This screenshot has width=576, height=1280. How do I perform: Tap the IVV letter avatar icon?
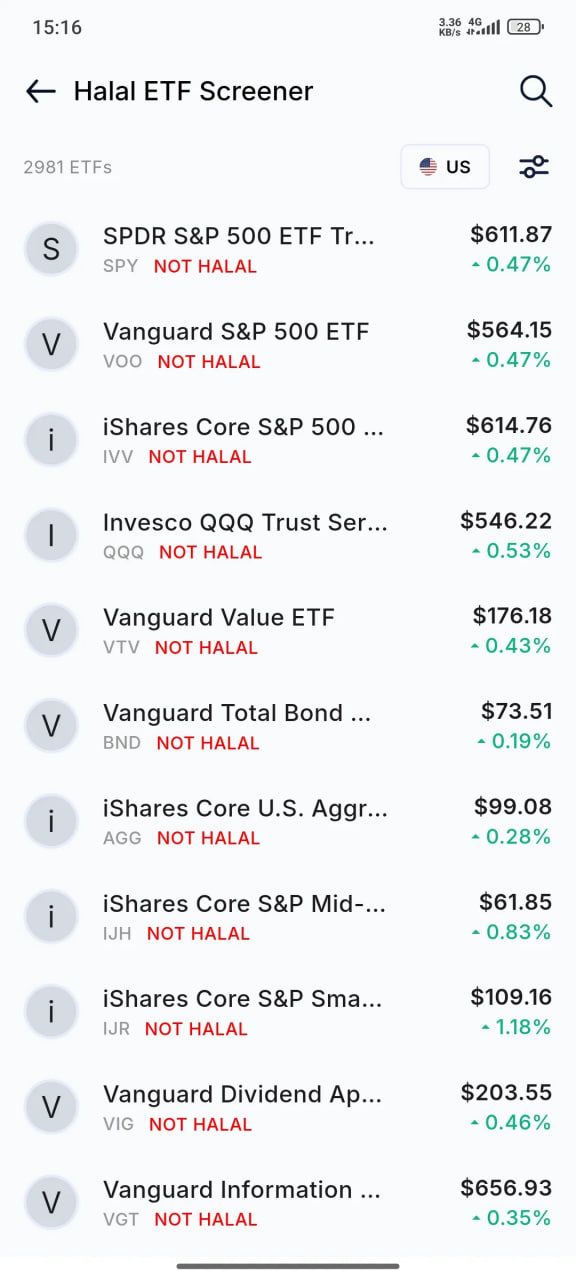tap(51, 440)
